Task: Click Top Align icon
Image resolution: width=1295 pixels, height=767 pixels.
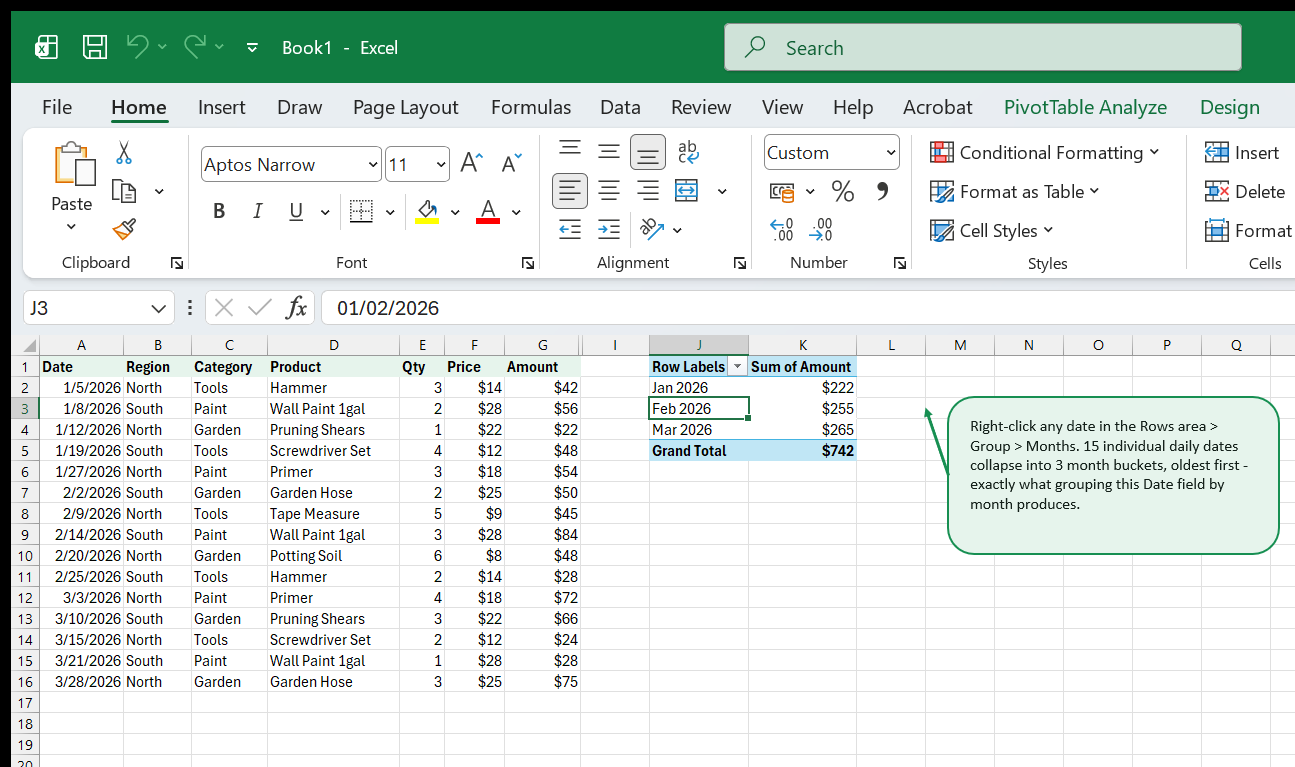Action: tap(570, 151)
